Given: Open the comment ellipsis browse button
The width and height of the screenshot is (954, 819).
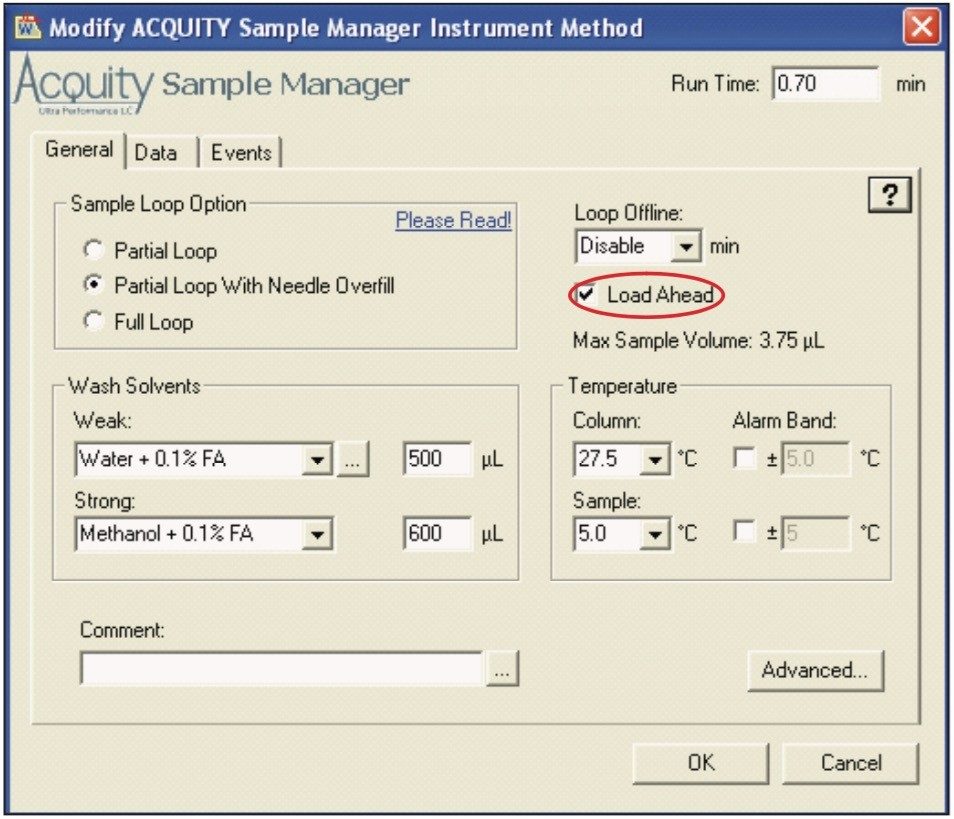Looking at the screenshot, I should tap(502, 669).
